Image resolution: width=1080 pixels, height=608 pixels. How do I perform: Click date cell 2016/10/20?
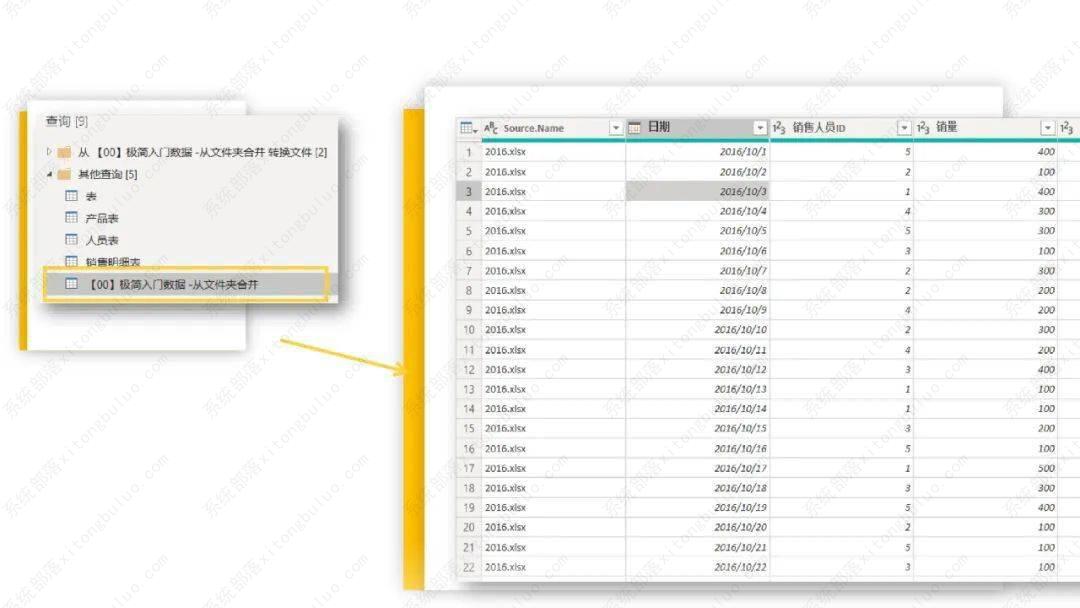coord(697,527)
